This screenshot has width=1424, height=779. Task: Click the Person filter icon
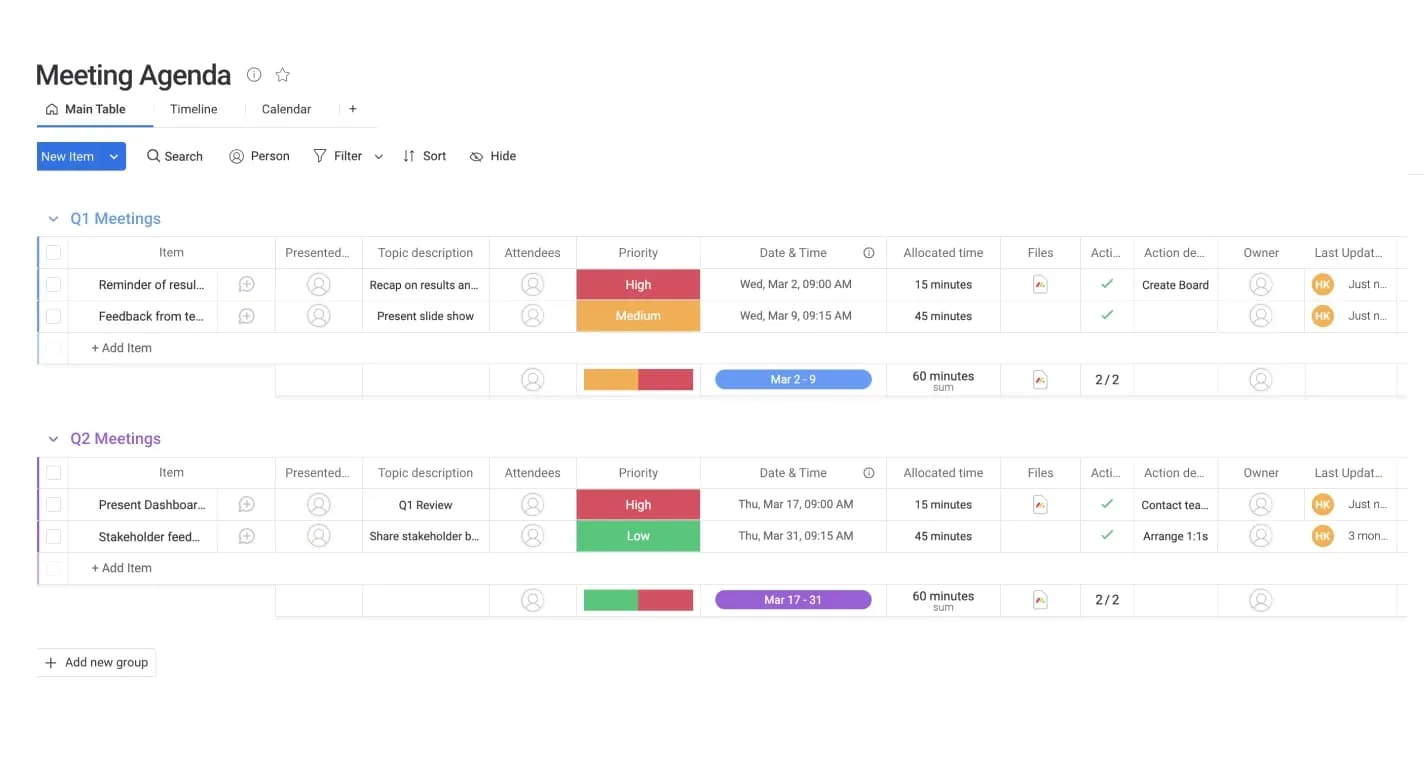point(258,156)
